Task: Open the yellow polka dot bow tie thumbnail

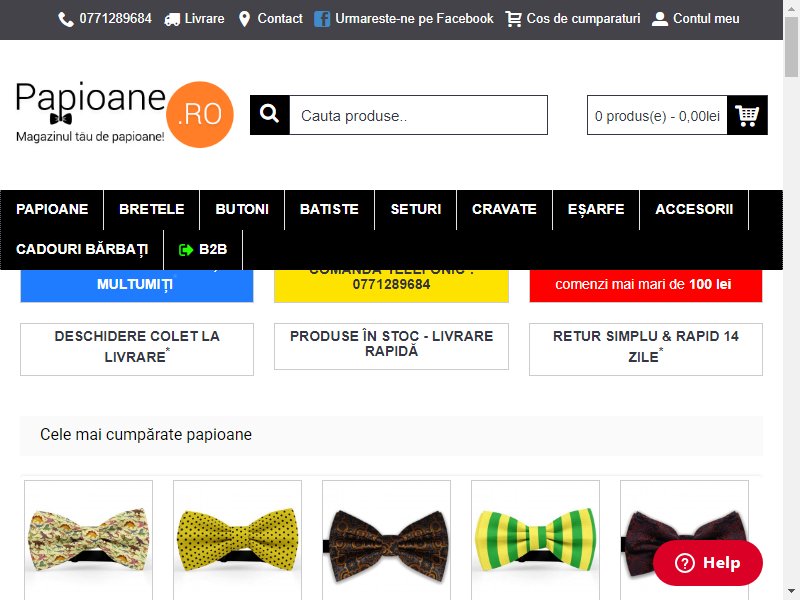Action: pos(237,540)
